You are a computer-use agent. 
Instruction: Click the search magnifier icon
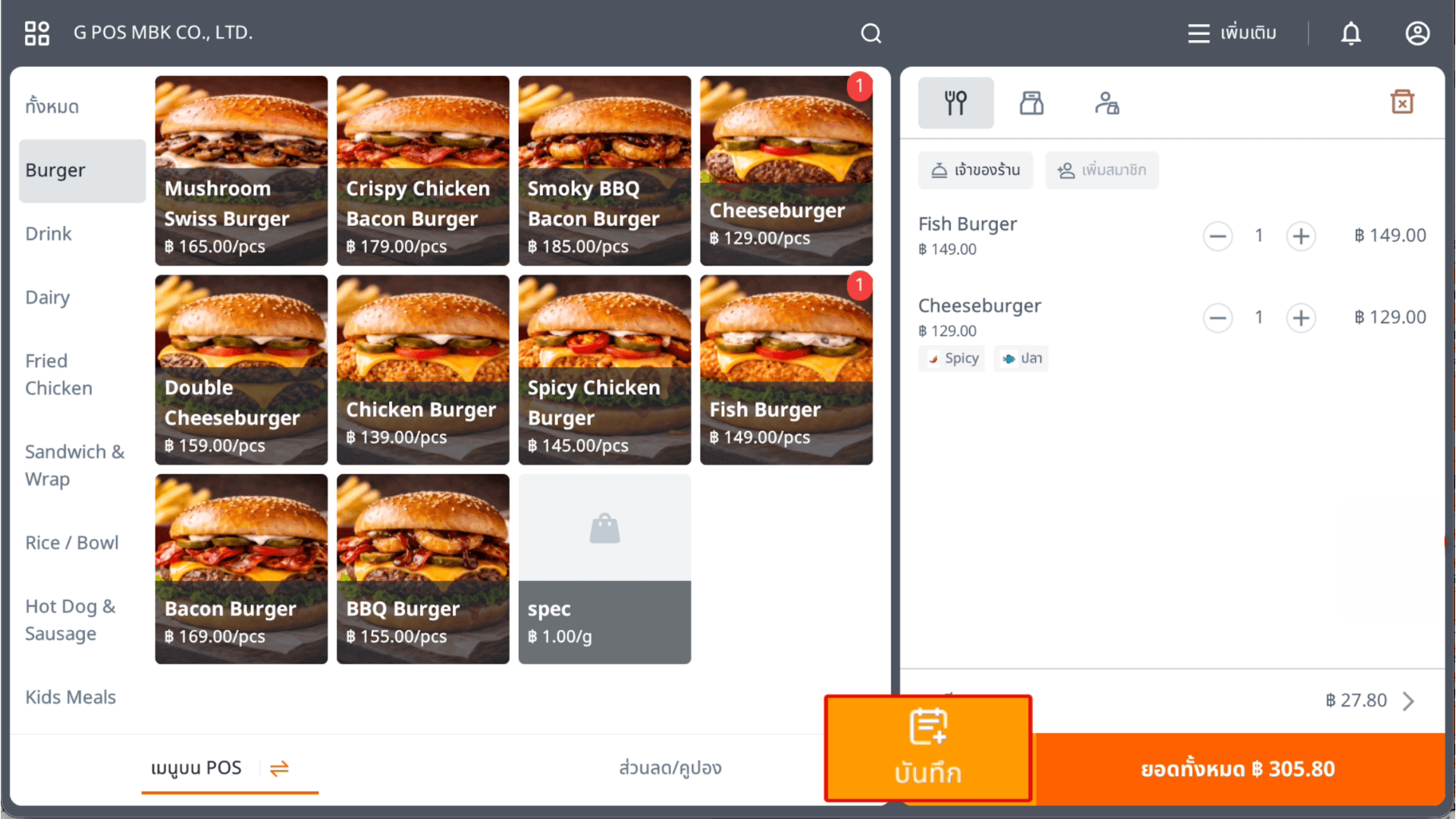coord(871,33)
